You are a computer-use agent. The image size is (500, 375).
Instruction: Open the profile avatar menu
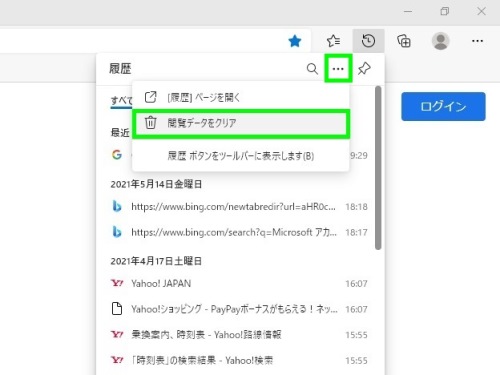(x=440, y=41)
